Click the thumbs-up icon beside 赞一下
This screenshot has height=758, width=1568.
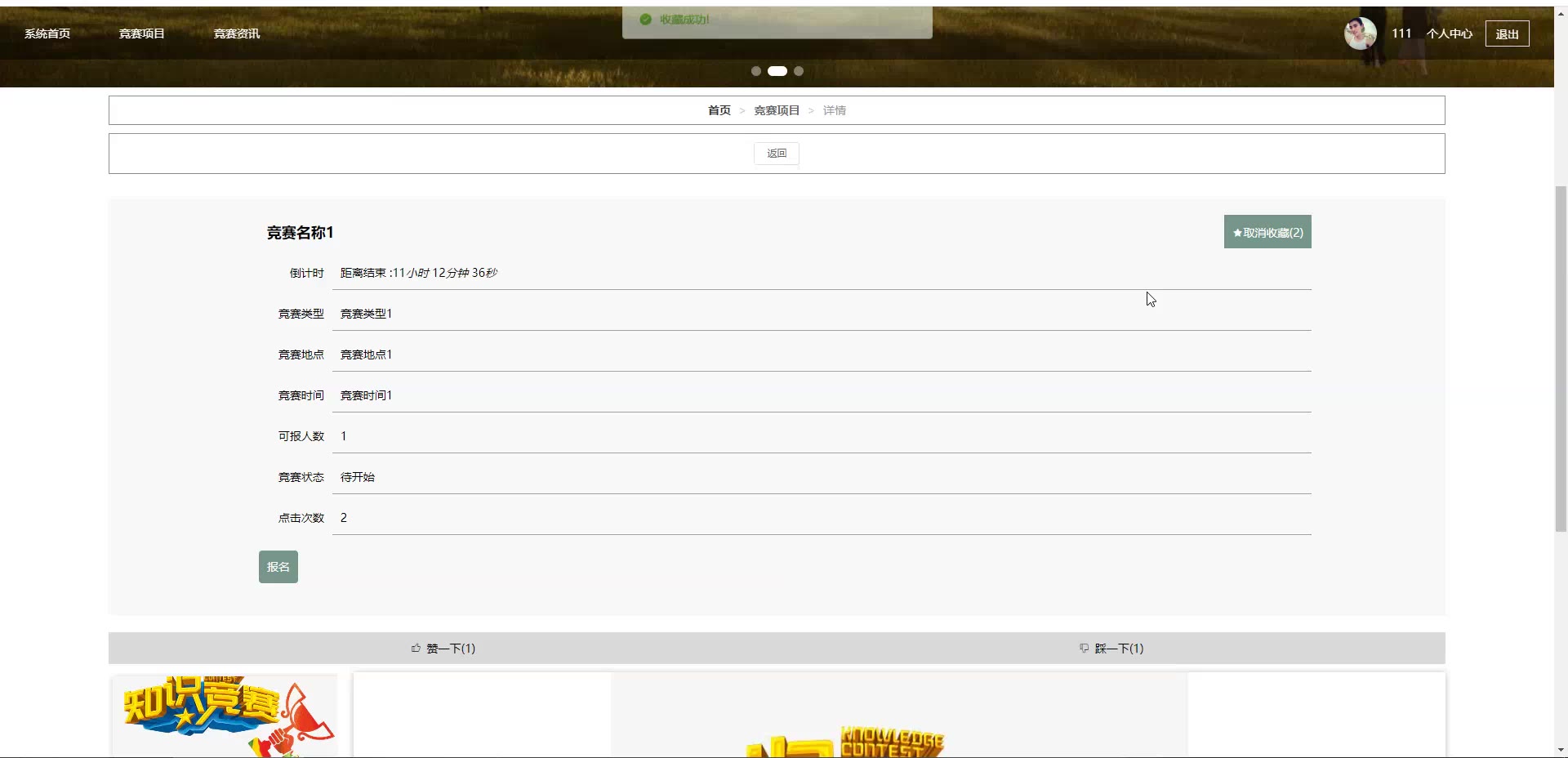pyautogui.click(x=416, y=649)
